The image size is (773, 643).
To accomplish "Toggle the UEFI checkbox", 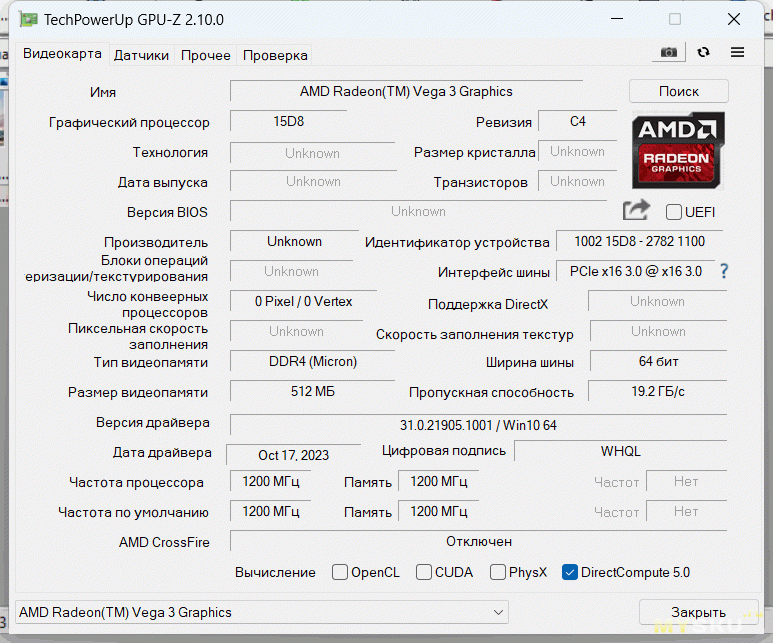I will click(673, 212).
